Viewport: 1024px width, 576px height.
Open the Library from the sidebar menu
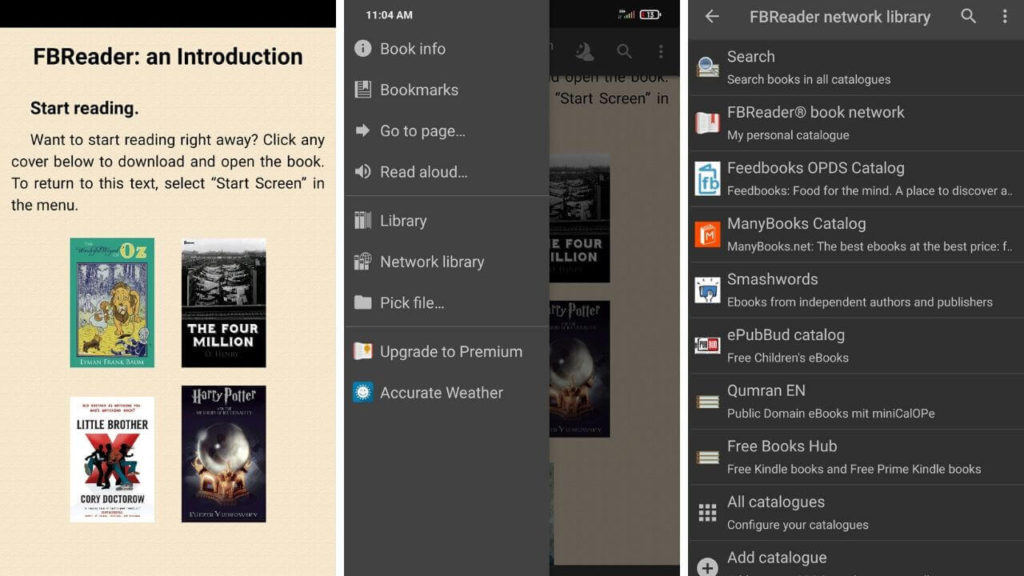404,220
